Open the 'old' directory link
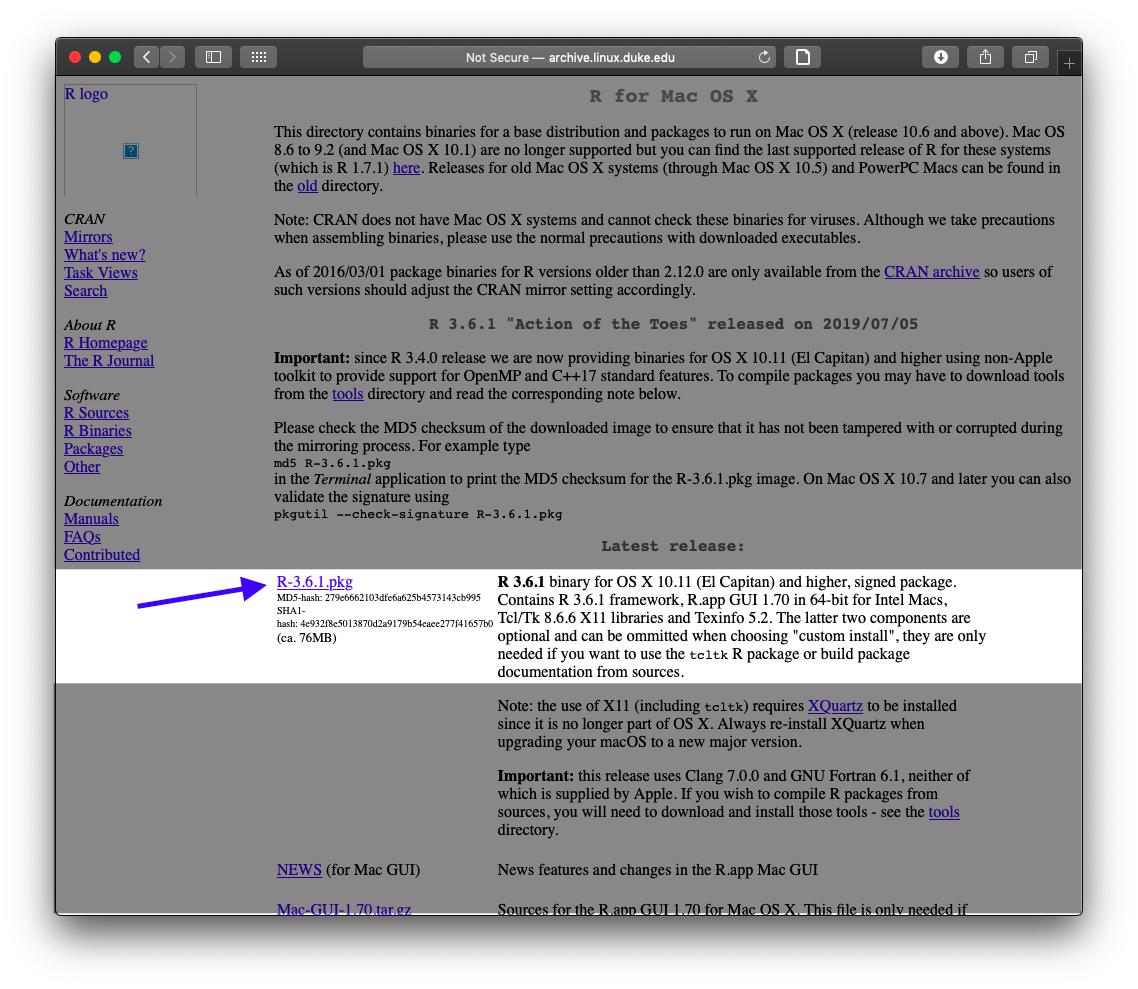 point(307,186)
